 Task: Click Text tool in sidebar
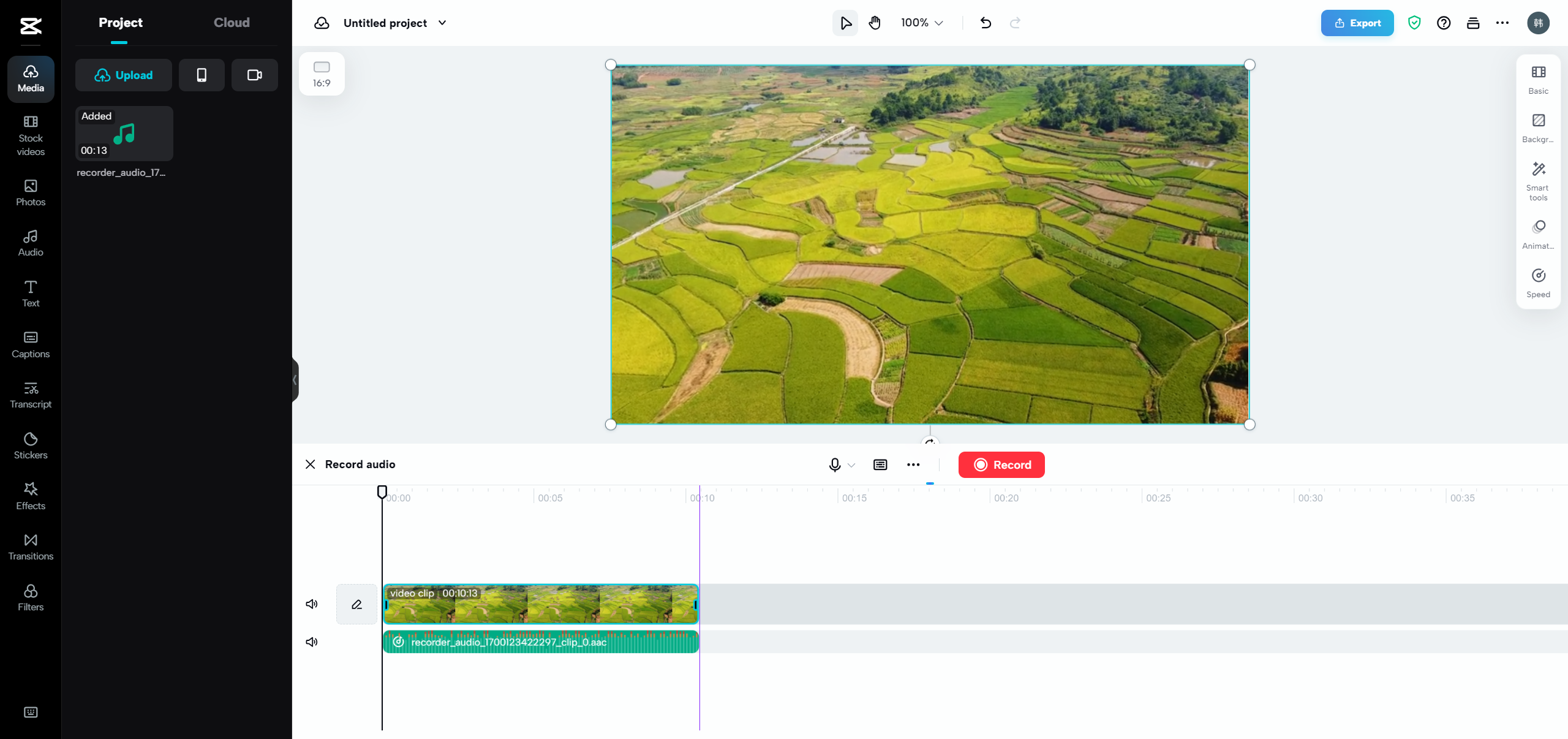pyautogui.click(x=30, y=294)
